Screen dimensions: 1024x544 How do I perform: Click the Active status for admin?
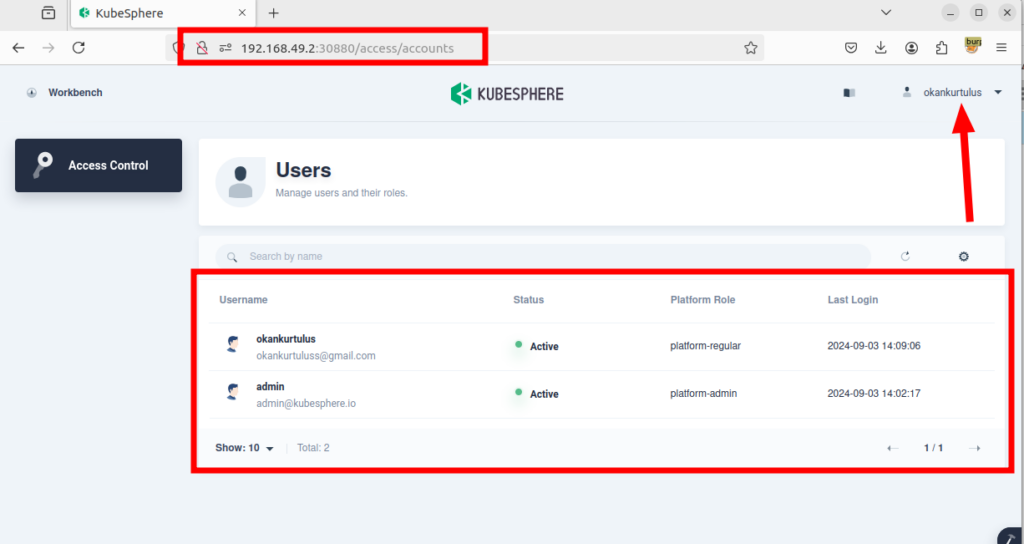pos(536,394)
